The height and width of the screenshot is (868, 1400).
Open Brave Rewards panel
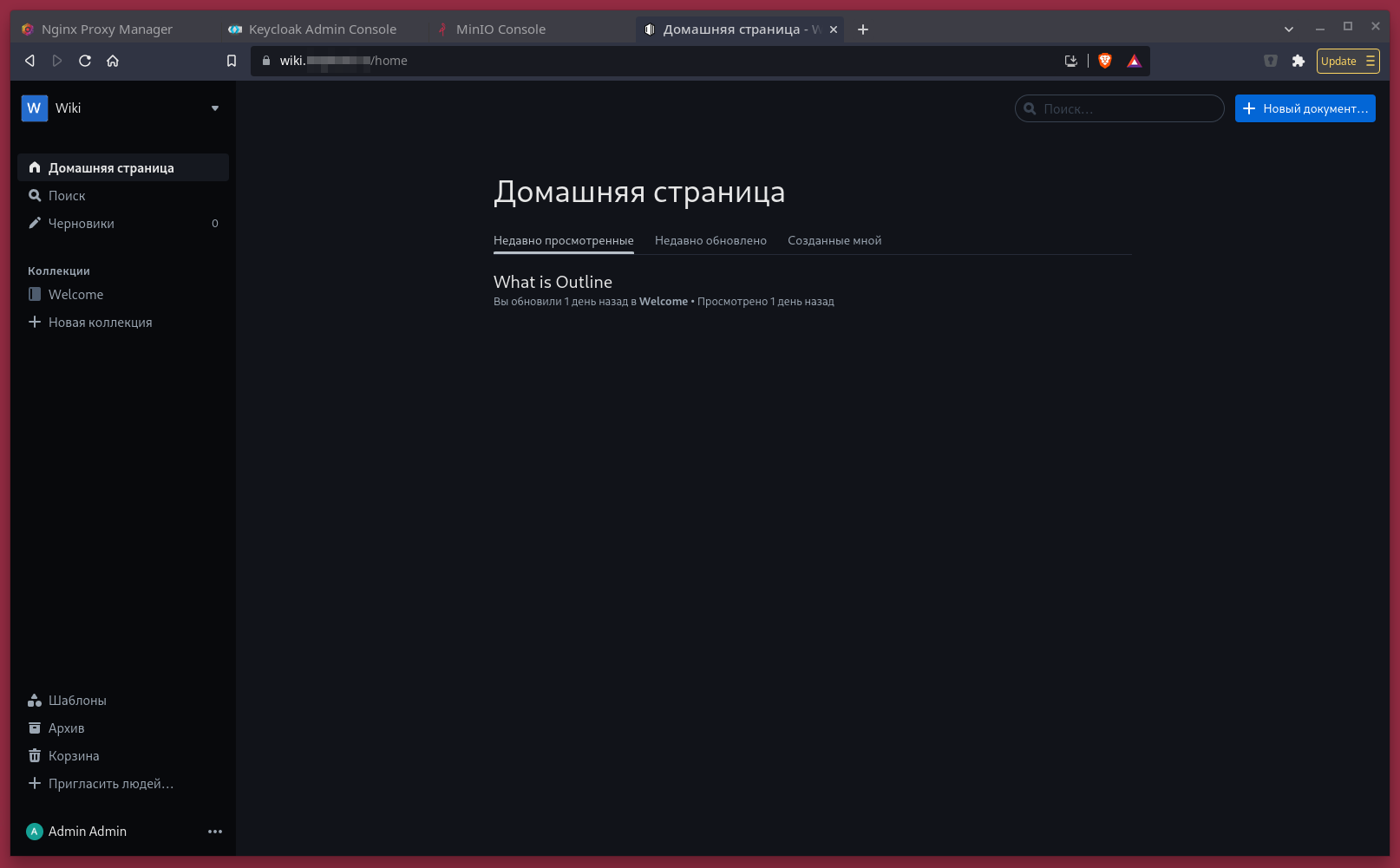[1134, 61]
